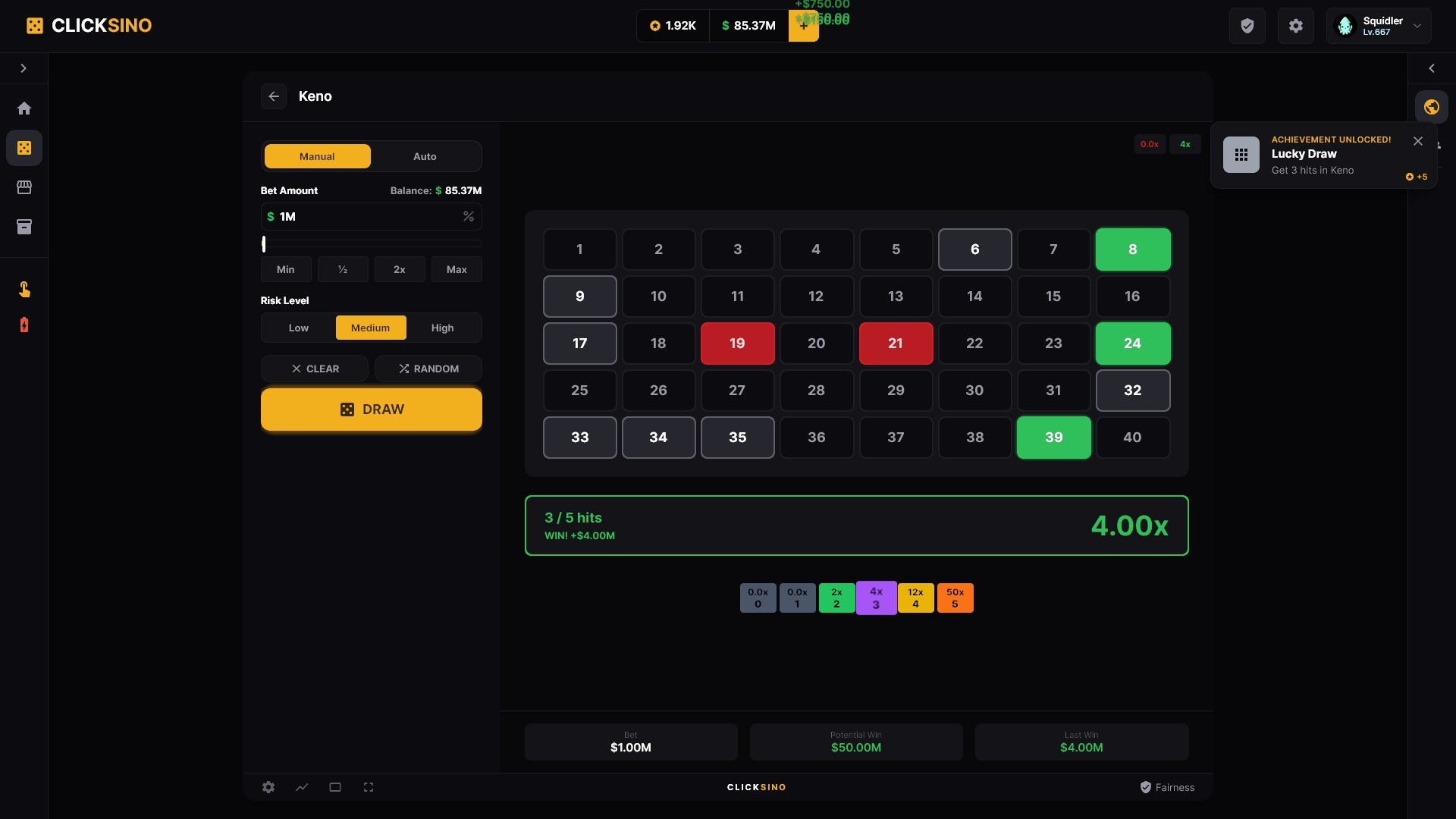Open the shield verification icon in the top bar

coord(1247,26)
